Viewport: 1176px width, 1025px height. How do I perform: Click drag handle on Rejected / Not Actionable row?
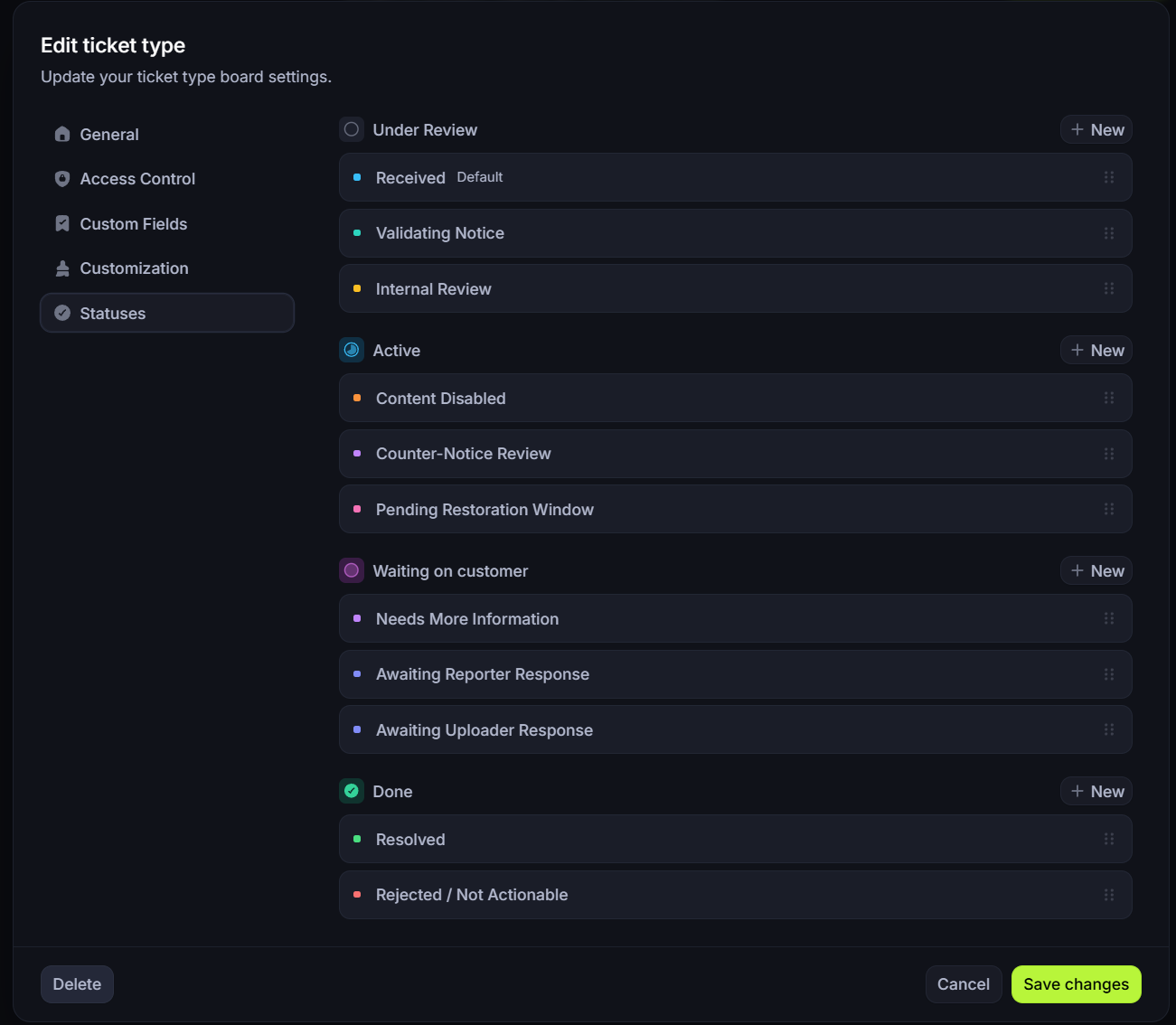point(1109,895)
